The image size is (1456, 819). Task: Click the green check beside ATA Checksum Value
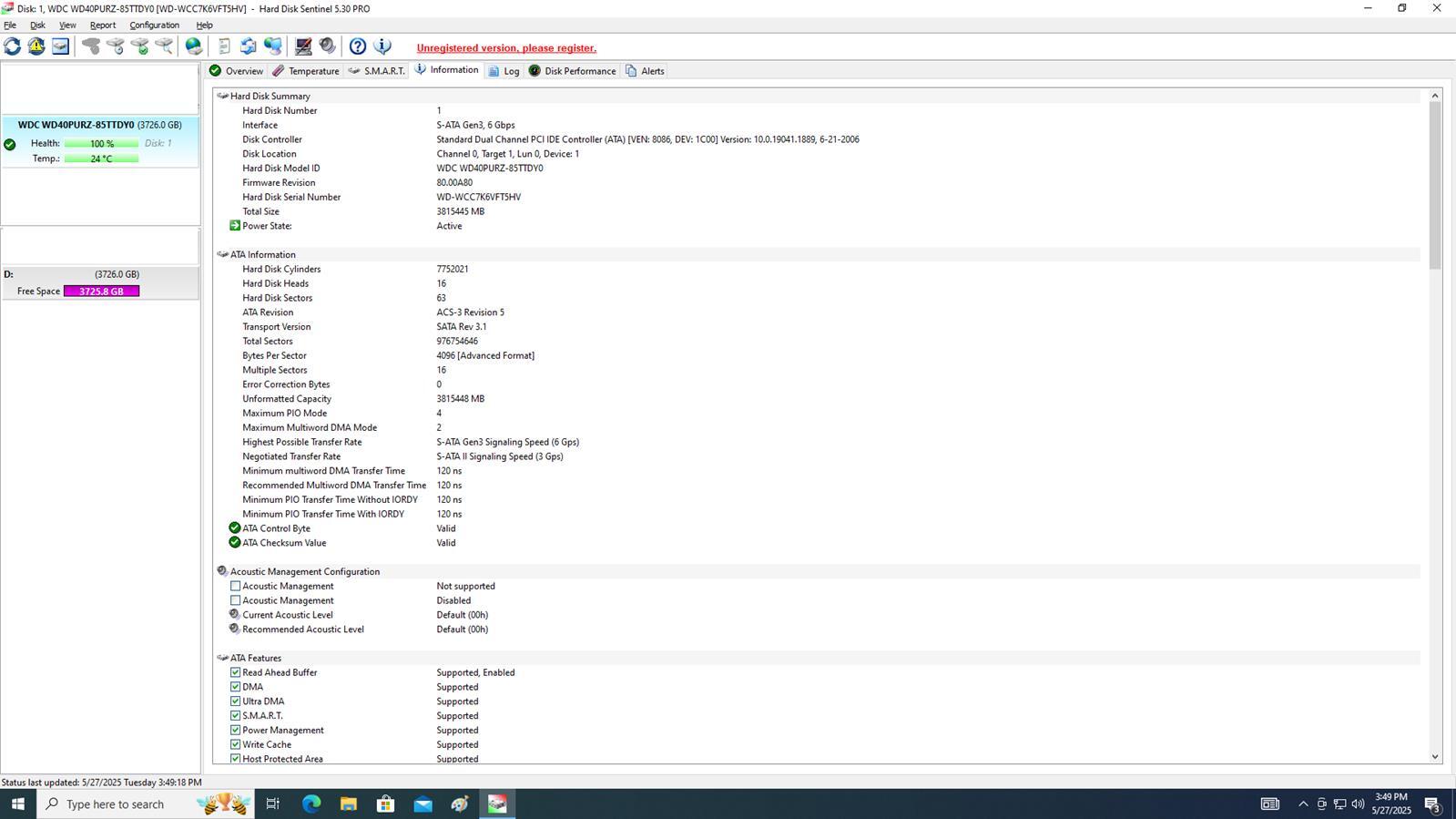coord(235,543)
